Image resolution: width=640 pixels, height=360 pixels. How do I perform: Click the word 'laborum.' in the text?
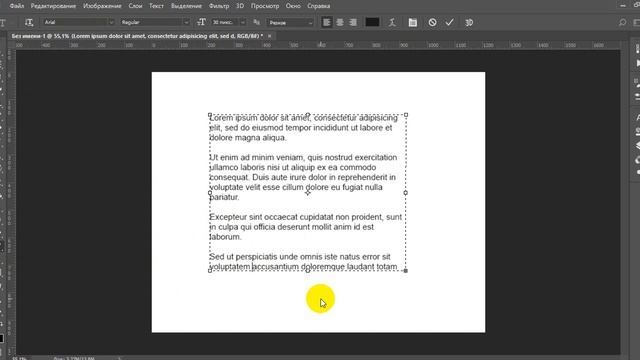tap(225, 237)
